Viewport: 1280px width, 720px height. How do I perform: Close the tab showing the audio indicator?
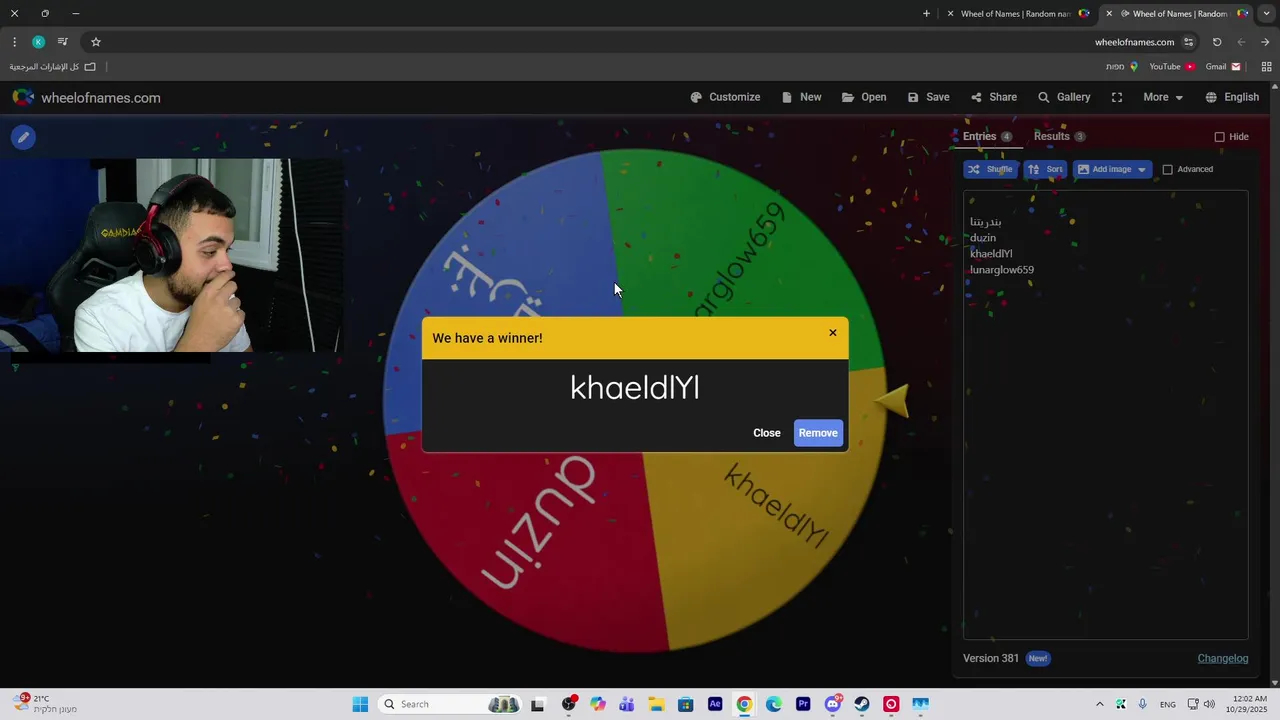coord(1109,14)
